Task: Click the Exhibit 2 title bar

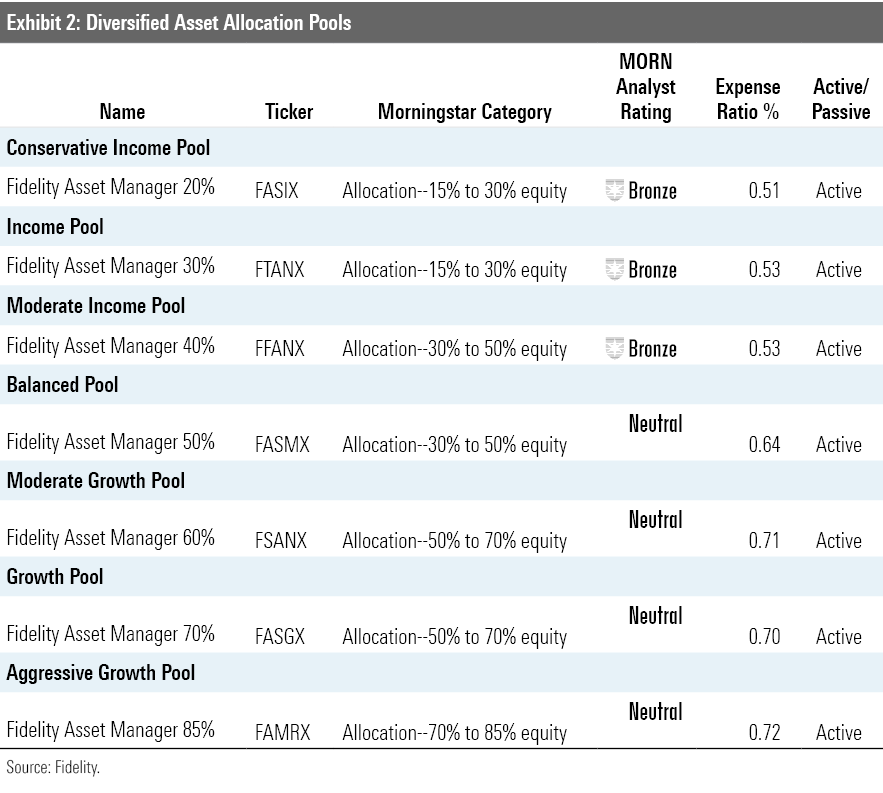Action: tap(441, 21)
